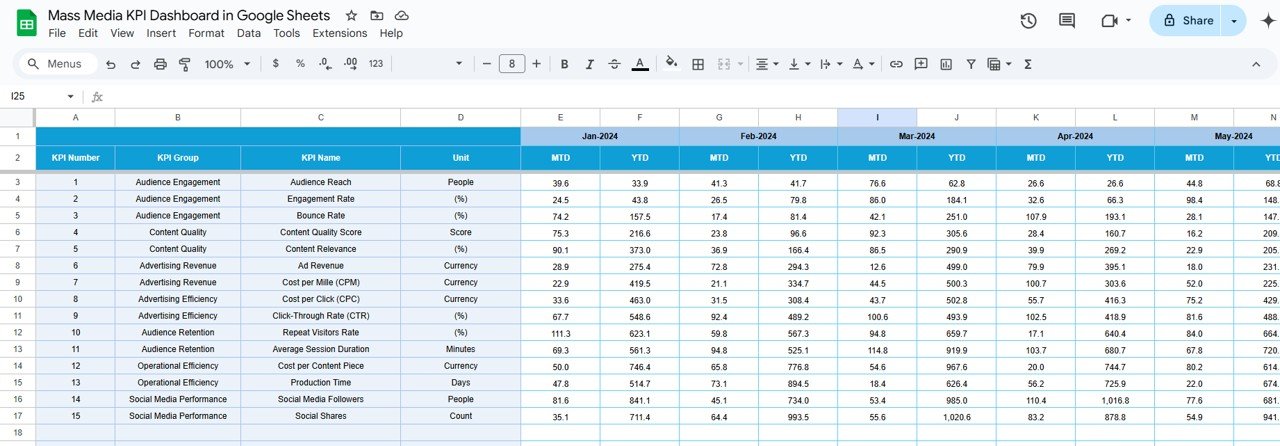Decrease decimal places
The height and width of the screenshot is (446, 1280).
[325, 64]
